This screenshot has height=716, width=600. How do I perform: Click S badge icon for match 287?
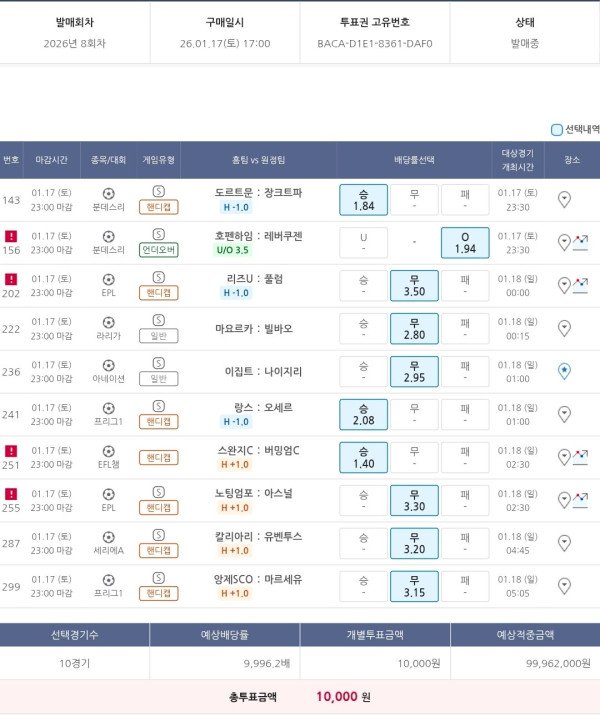(x=158, y=535)
